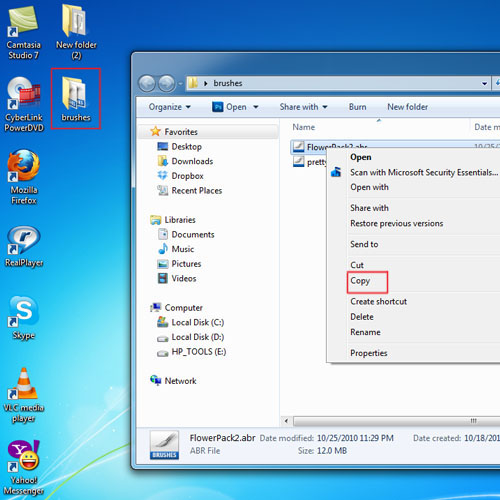Click the Music note icon in Libraries
This screenshot has height=500, width=500.
(x=163, y=249)
